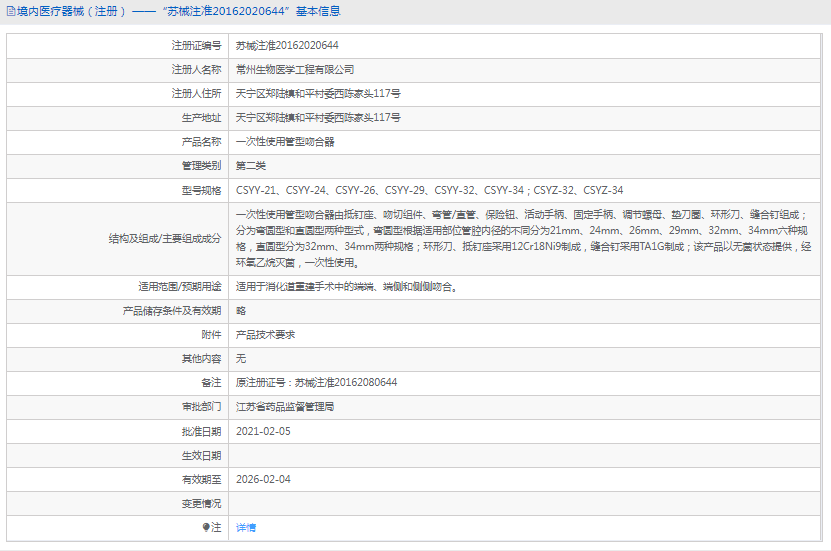The width and height of the screenshot is (831, 551).
Task: Select approval date 2021-02-05
Action: click(x=263, y=431)
